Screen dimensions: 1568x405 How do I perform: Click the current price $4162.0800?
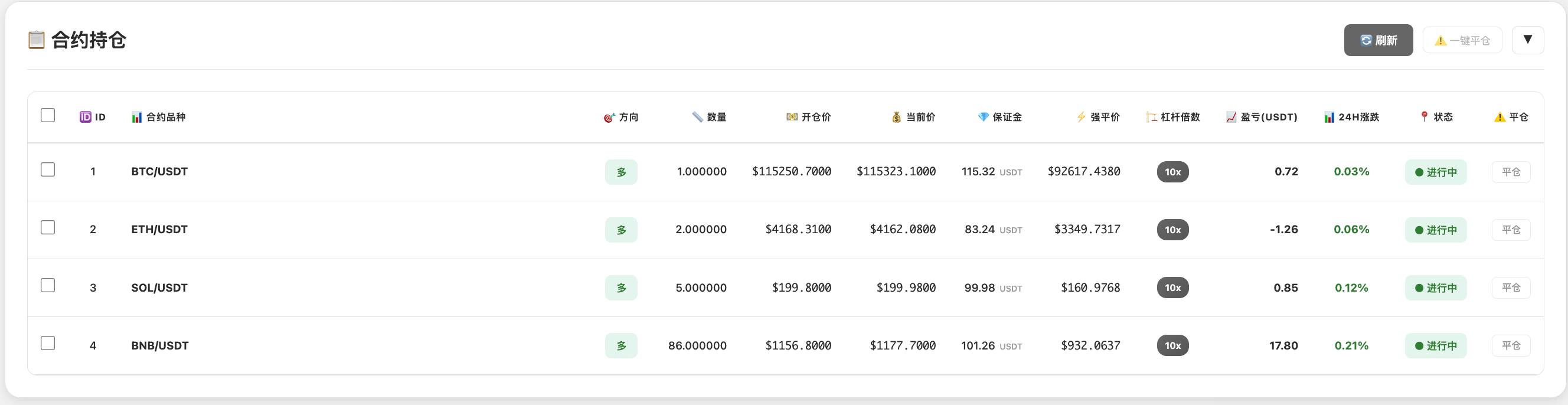903,230
